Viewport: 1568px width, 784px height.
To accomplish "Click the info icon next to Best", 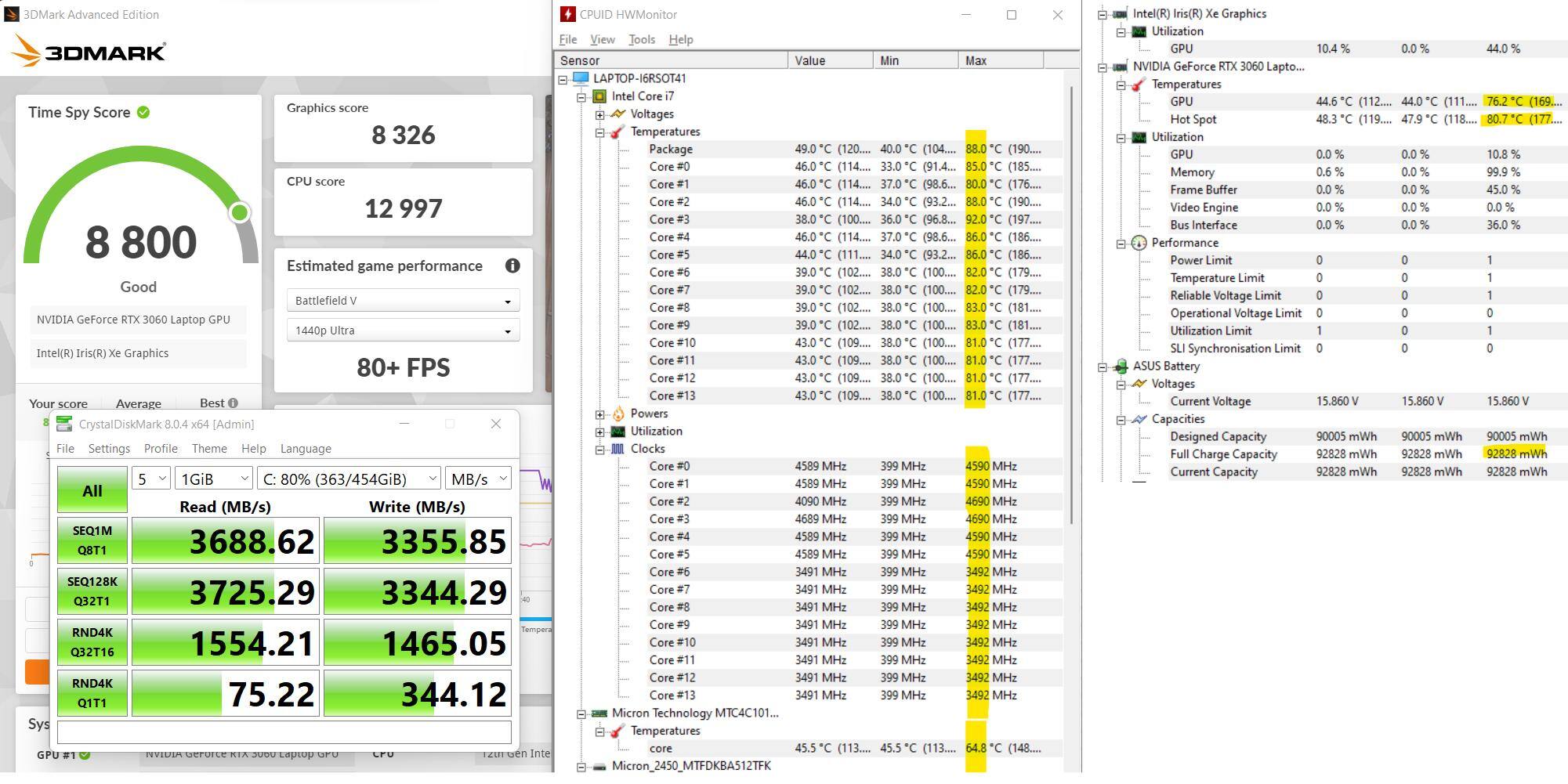I will pyautogui.click(x=233, y=403).
